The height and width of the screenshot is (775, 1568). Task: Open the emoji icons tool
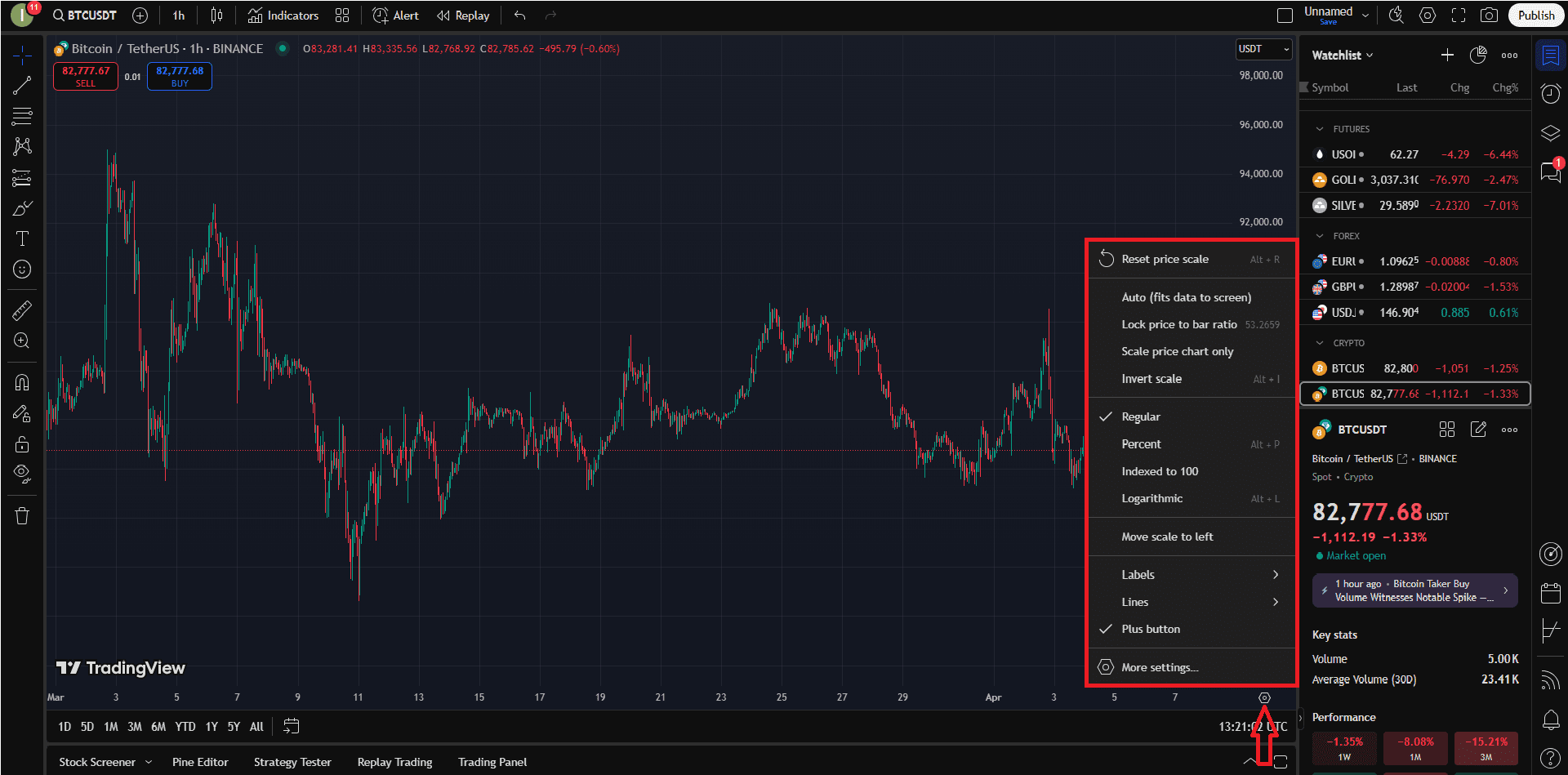tap(22, 269)
